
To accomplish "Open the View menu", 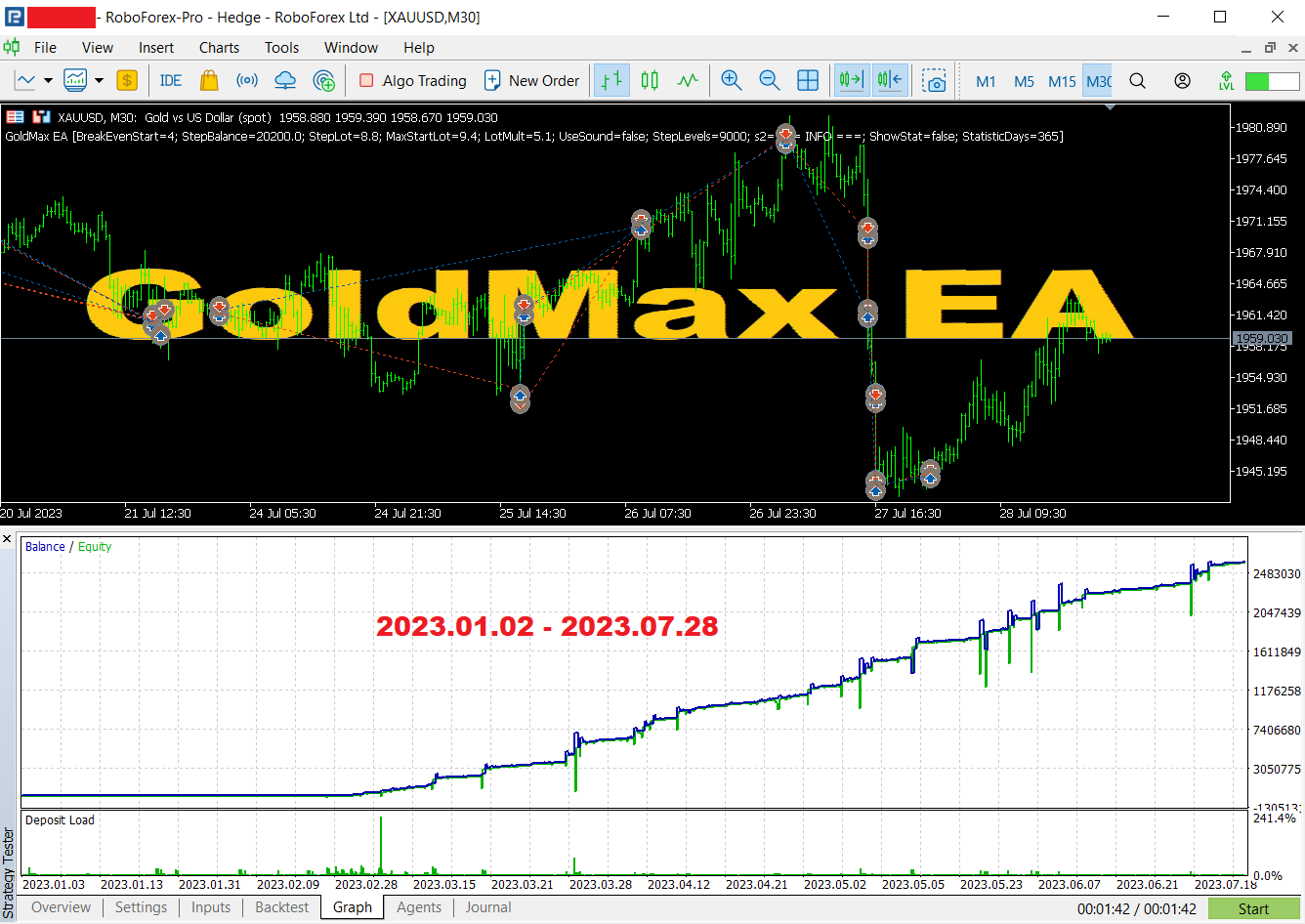I will 98,47.
